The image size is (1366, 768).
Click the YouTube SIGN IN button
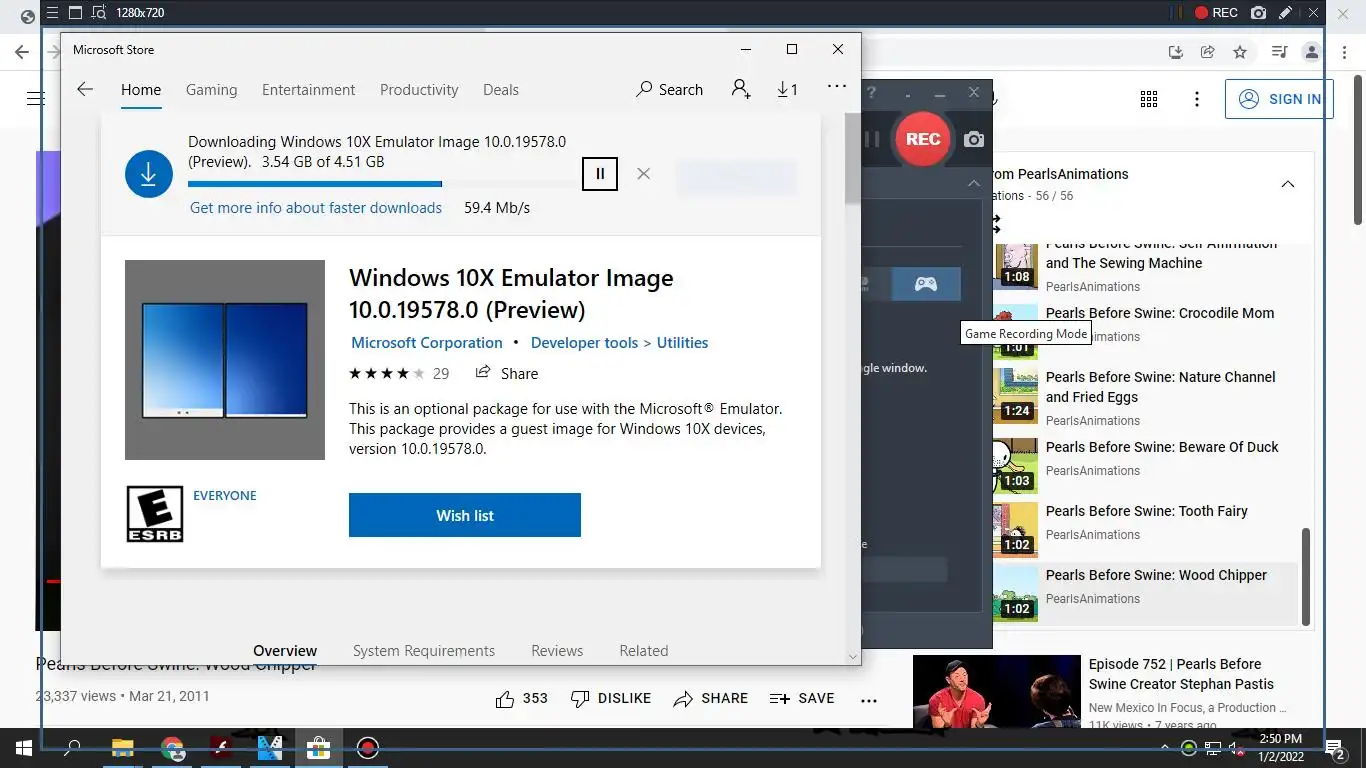coord(1279,99)
